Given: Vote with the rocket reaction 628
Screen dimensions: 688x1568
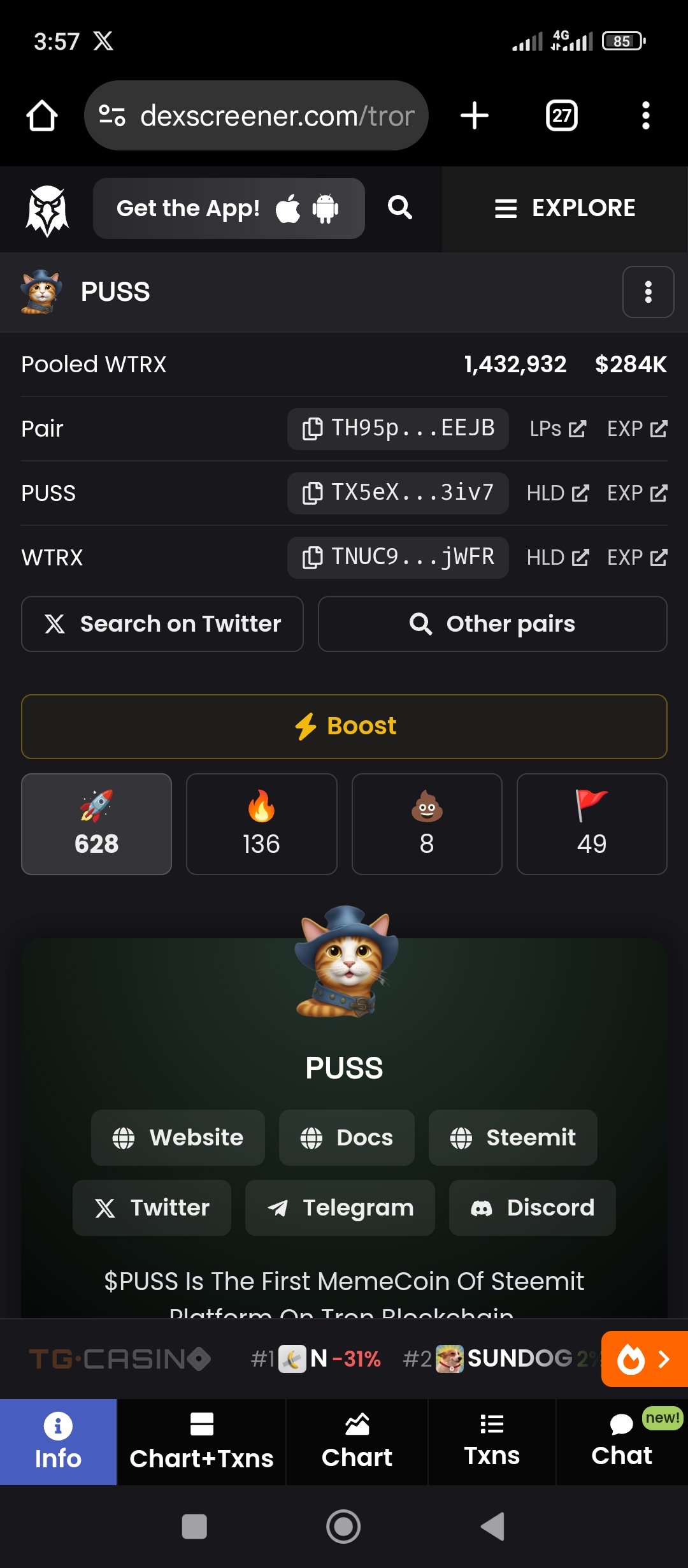Looking at the screenshot, I should tap(96, 824).
